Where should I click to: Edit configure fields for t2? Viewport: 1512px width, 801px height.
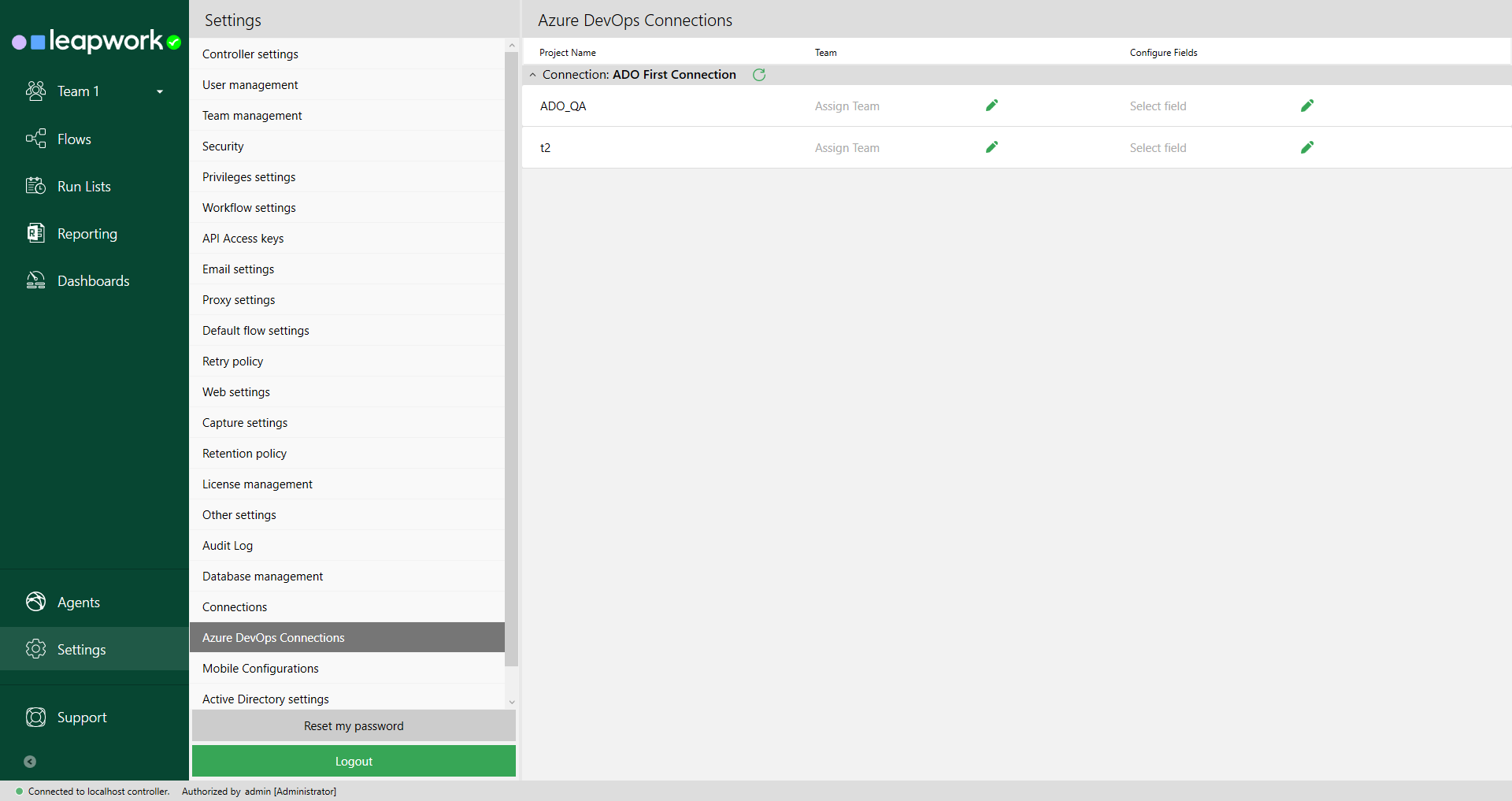point(1307,147)
